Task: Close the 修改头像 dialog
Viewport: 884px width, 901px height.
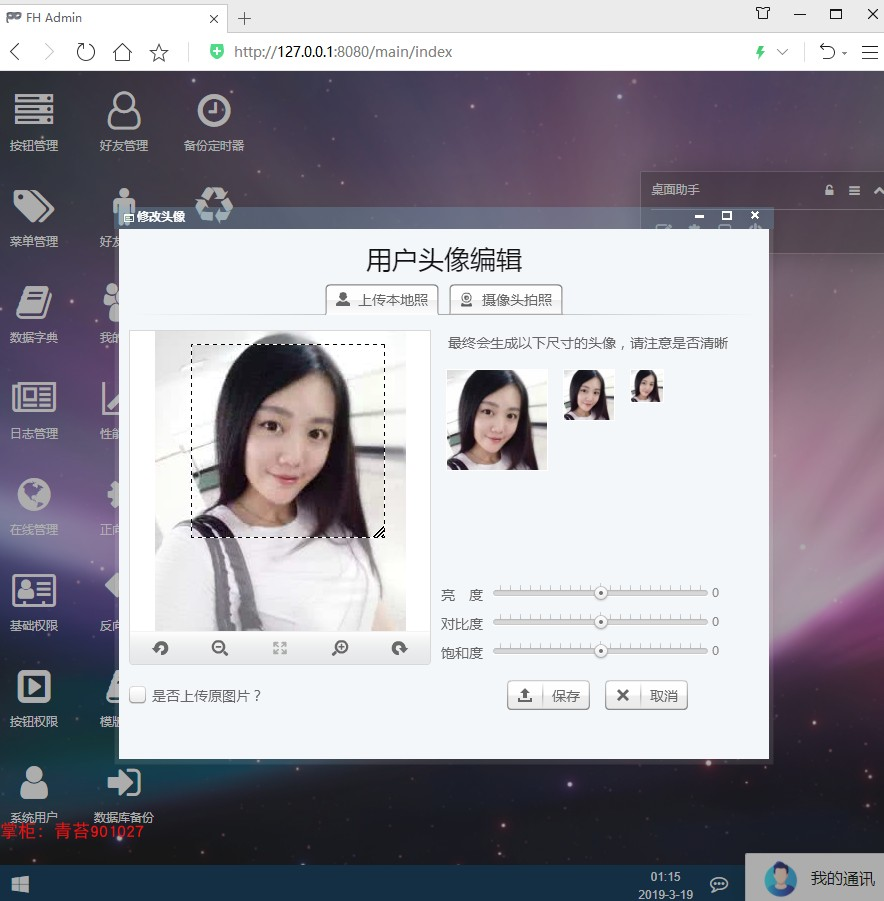Action: tap(755, 215)
